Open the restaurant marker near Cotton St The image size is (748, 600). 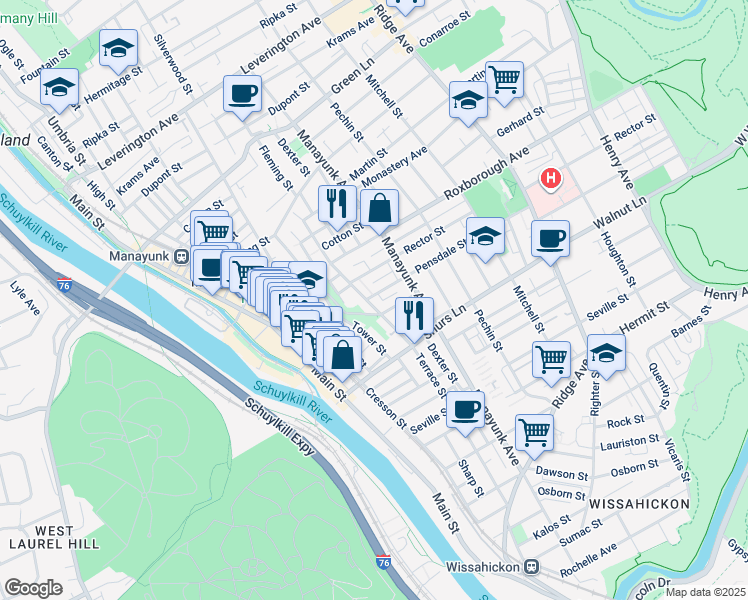pyautogui.click(x=338, y=207)
